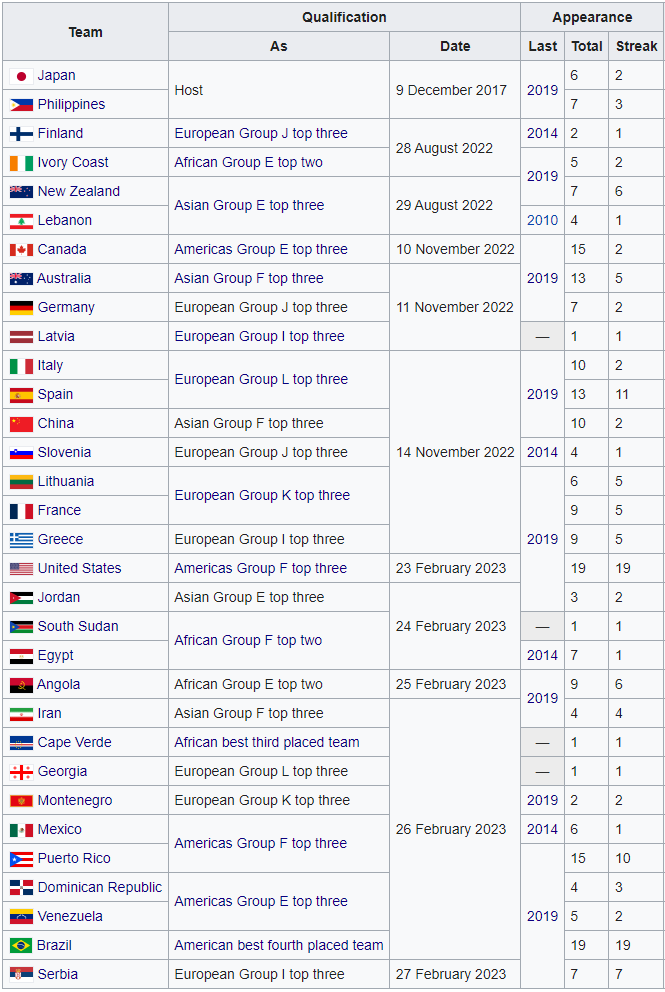Click the Canada flag icon

21,250
